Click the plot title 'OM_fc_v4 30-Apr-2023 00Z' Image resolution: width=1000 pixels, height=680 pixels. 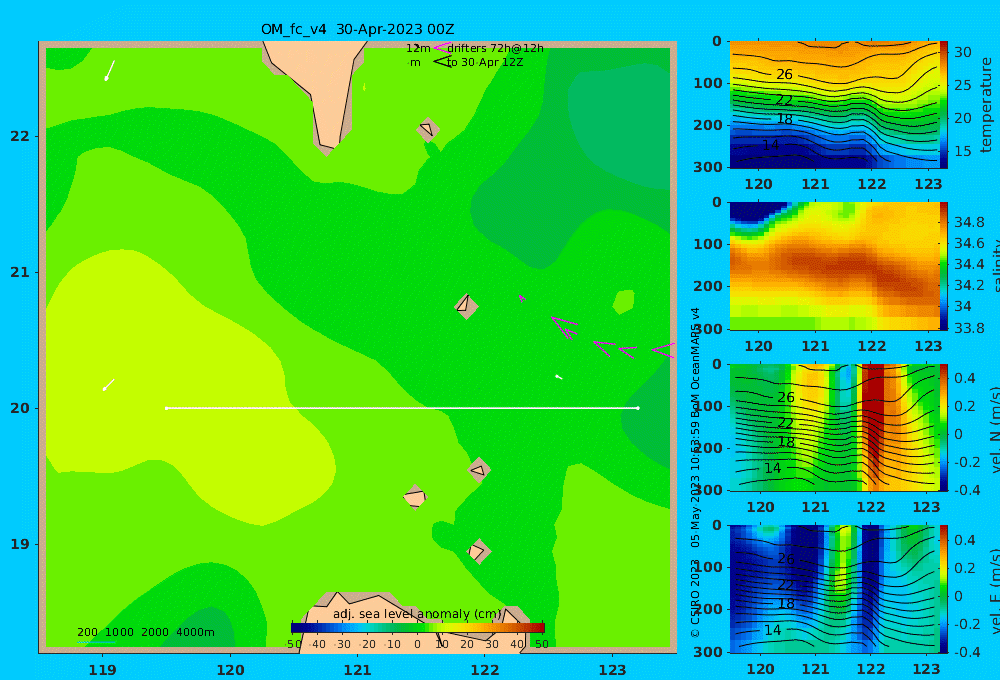(x=357, y=29)
